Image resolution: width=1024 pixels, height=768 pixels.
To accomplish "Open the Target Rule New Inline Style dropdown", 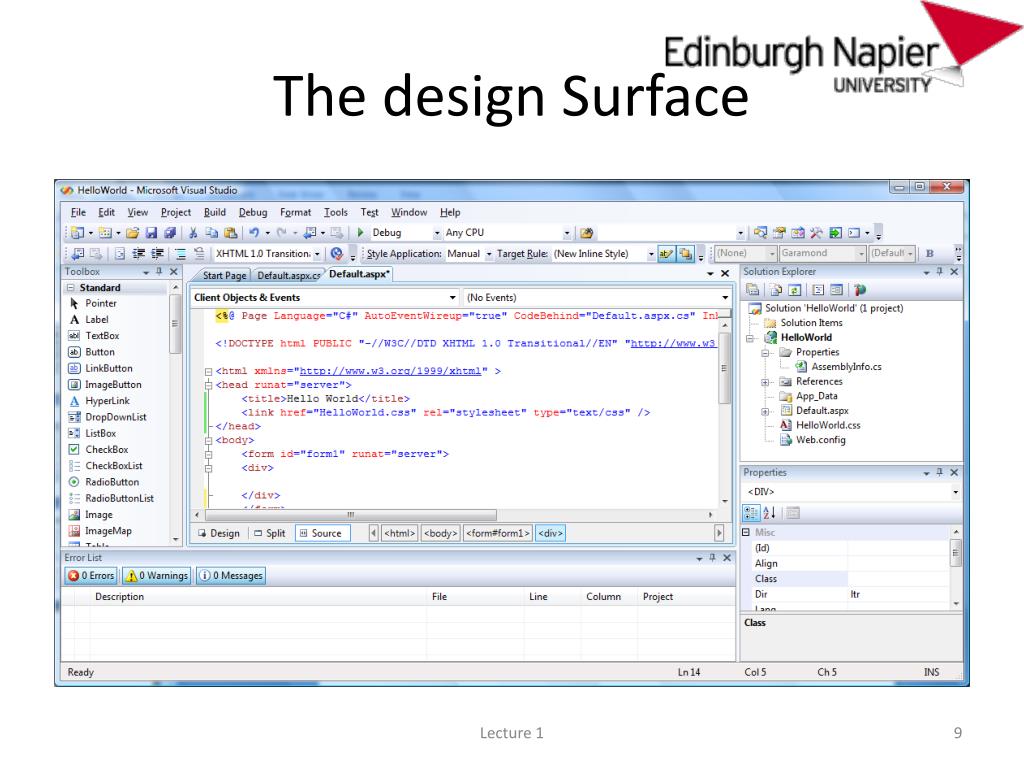I will click(651, 254).
